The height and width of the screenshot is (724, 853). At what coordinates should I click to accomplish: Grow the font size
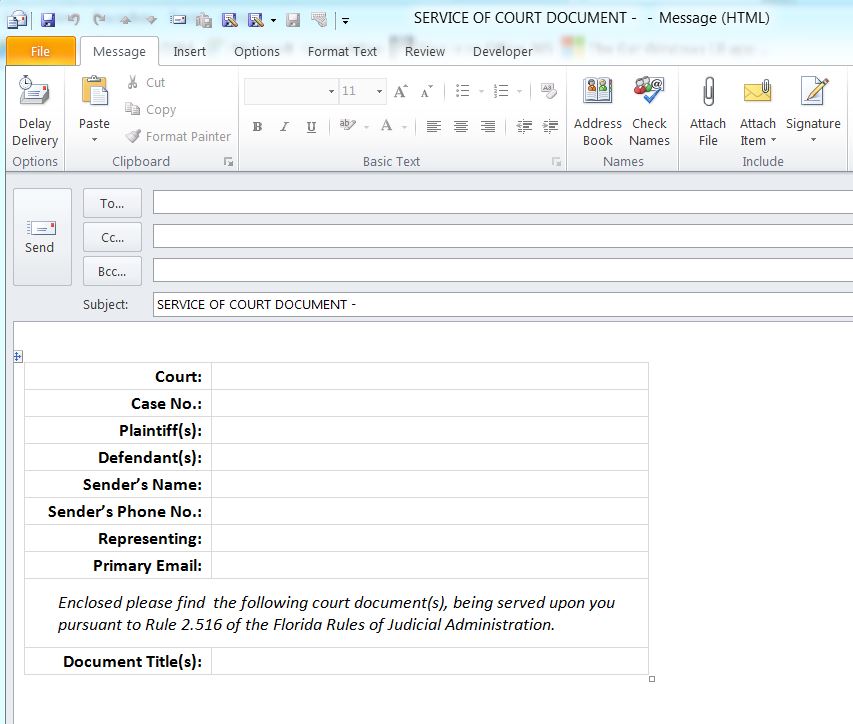tap(401, 91)
